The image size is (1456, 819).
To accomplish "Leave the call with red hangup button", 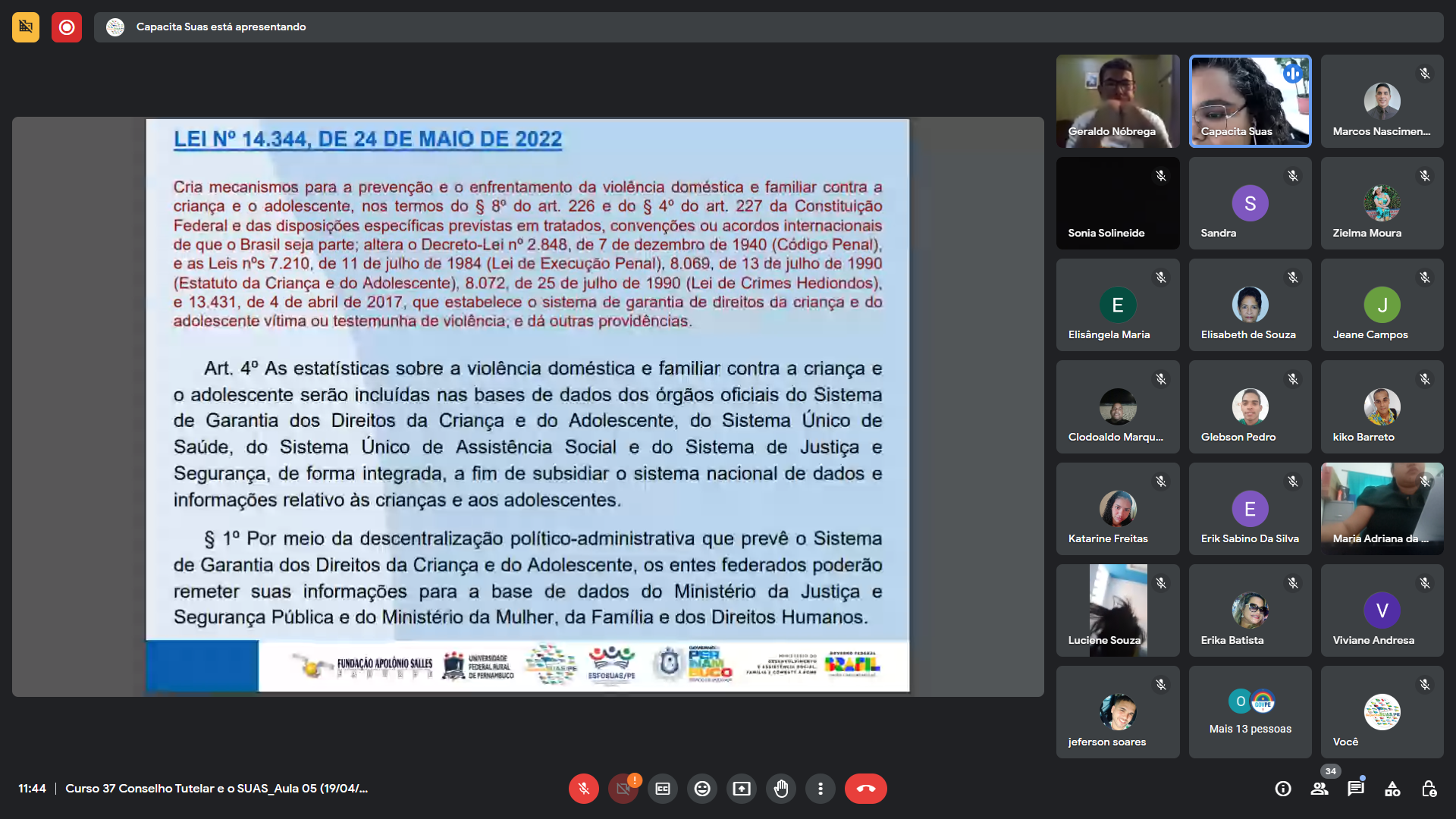I will [865, 789].
